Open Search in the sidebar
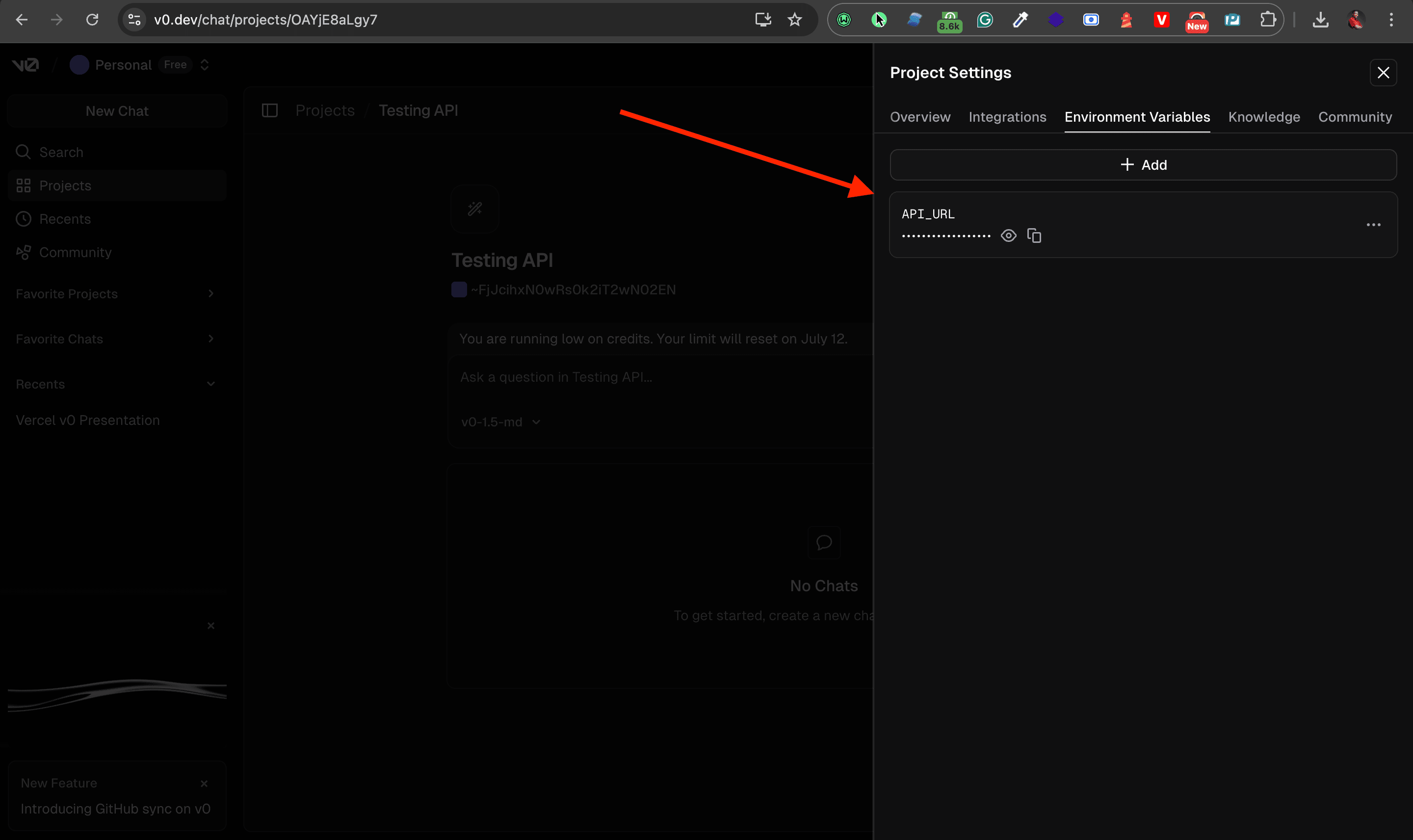The image size is (1413, 840). coord(117,152)
